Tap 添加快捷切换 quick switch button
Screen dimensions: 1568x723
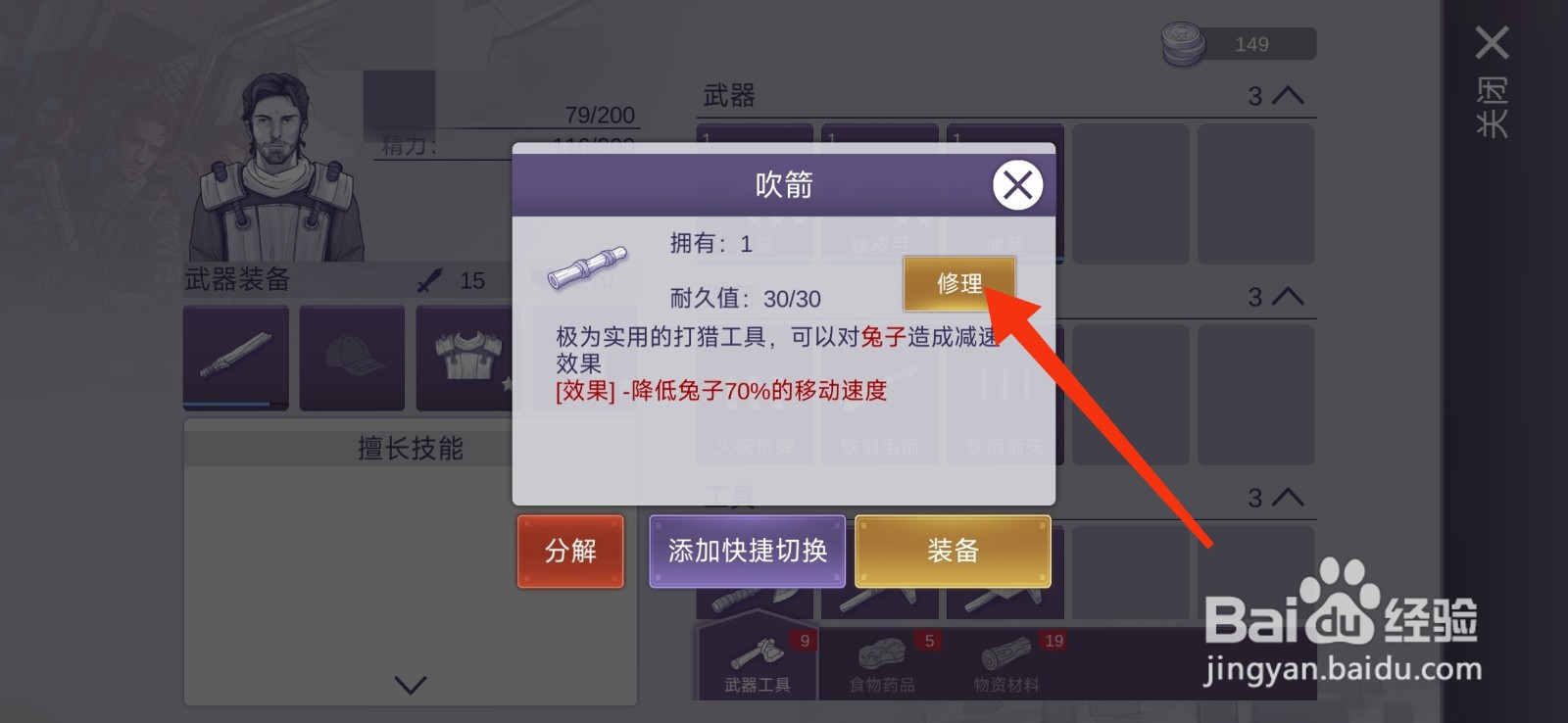(x=747, y=551)
